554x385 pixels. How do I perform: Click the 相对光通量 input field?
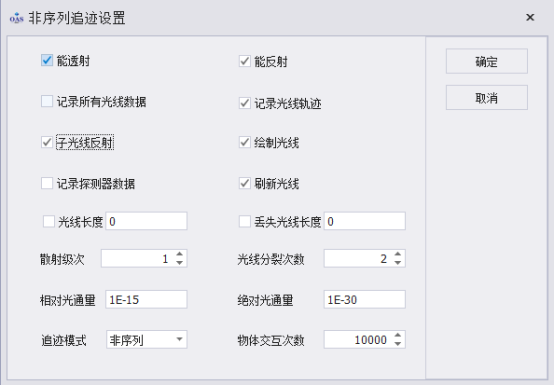(x=146, y=300)
